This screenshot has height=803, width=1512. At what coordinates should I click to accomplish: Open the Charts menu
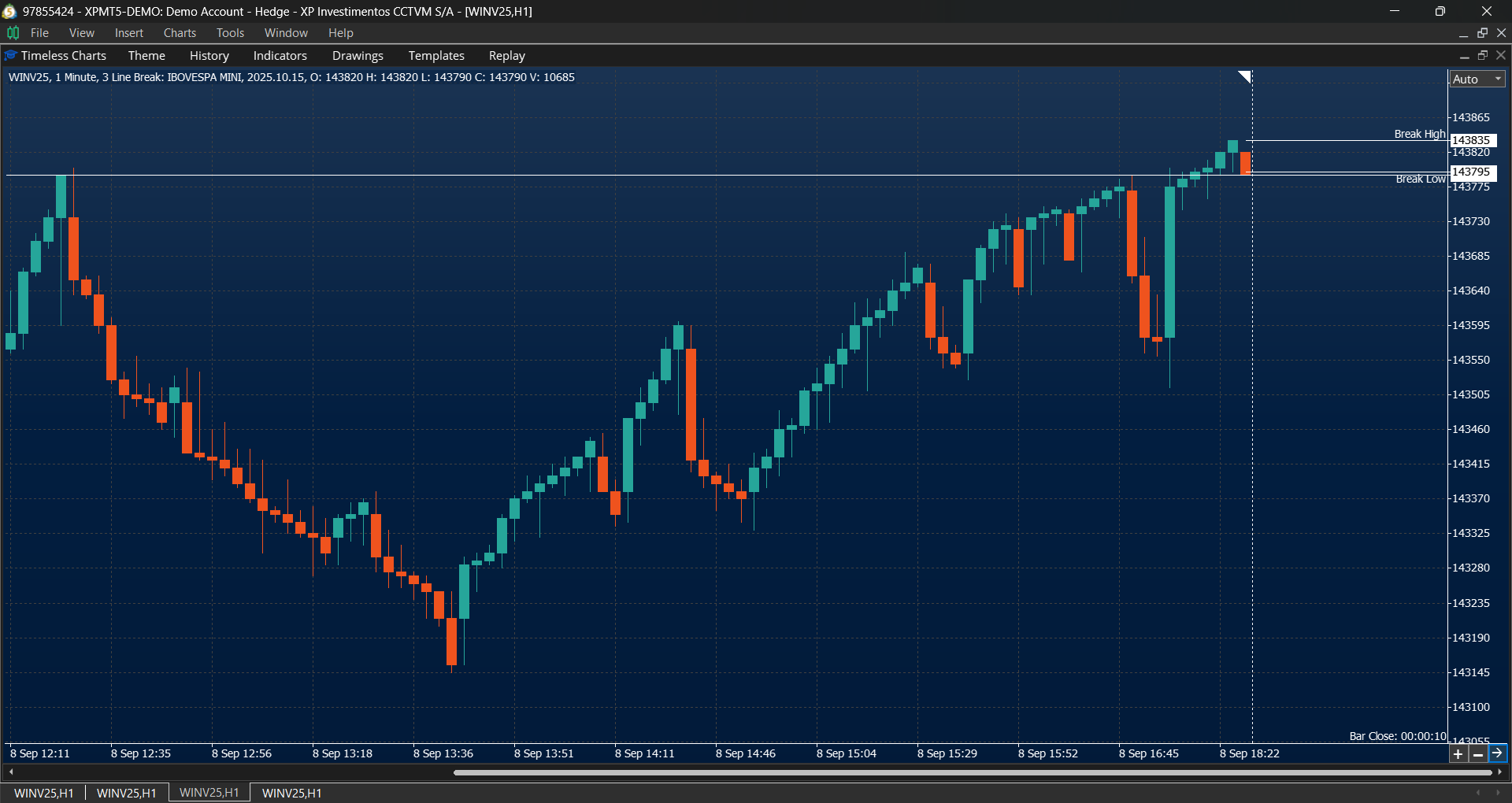180,32
